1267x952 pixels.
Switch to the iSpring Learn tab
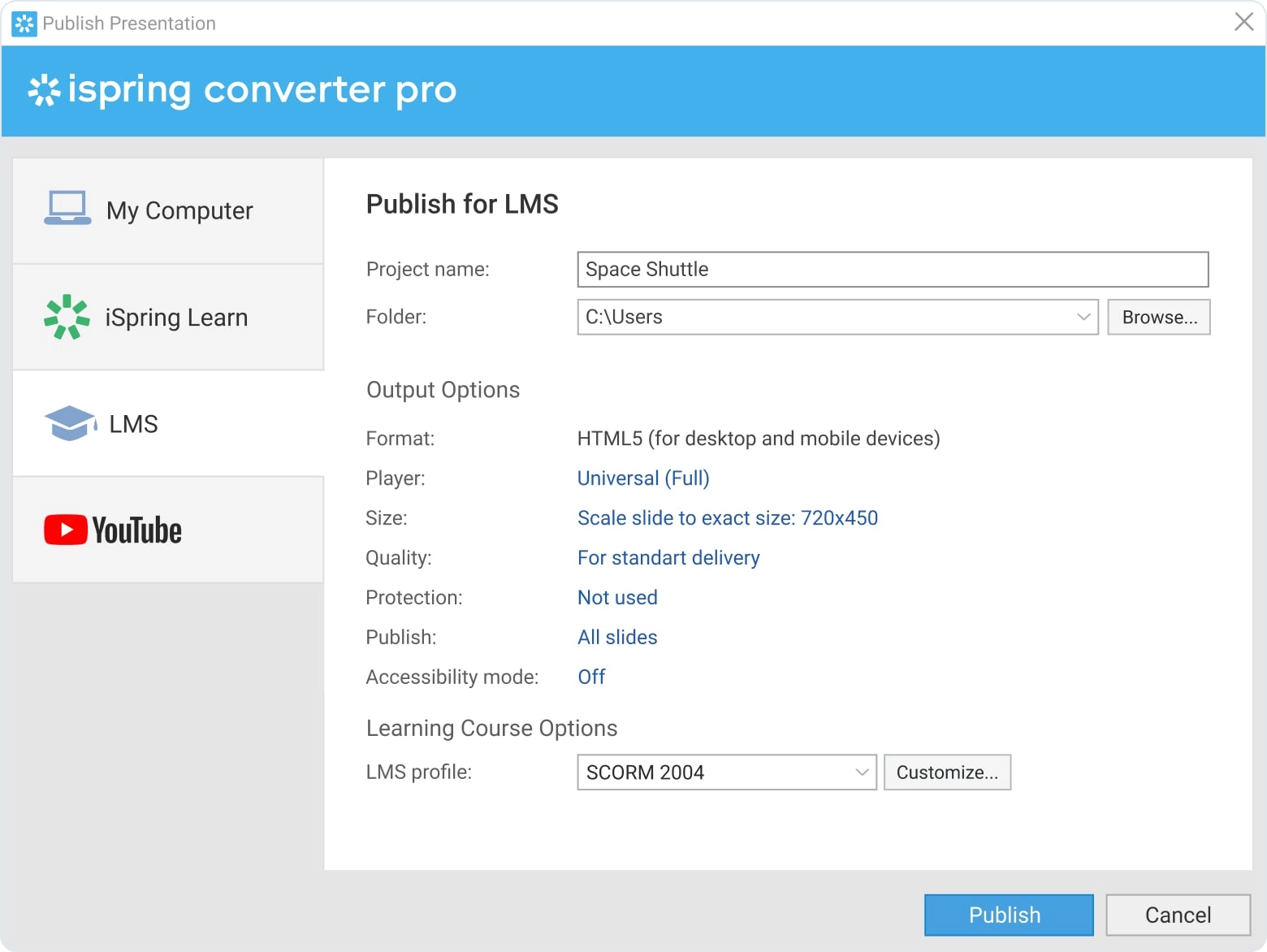(168, 318)
